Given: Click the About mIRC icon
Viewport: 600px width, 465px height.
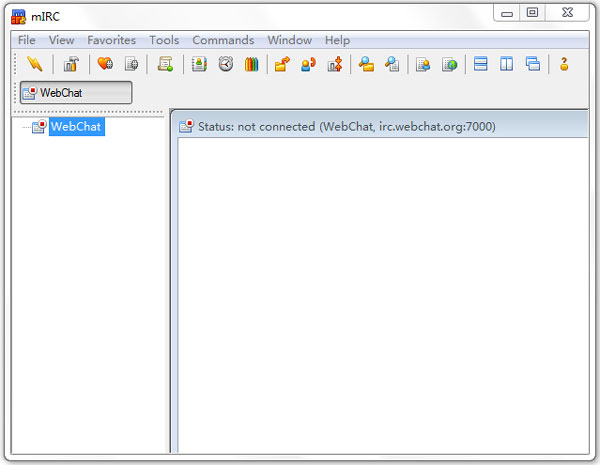Looking at the screenshot, I should pyautogui.click(x=564, y=65).
